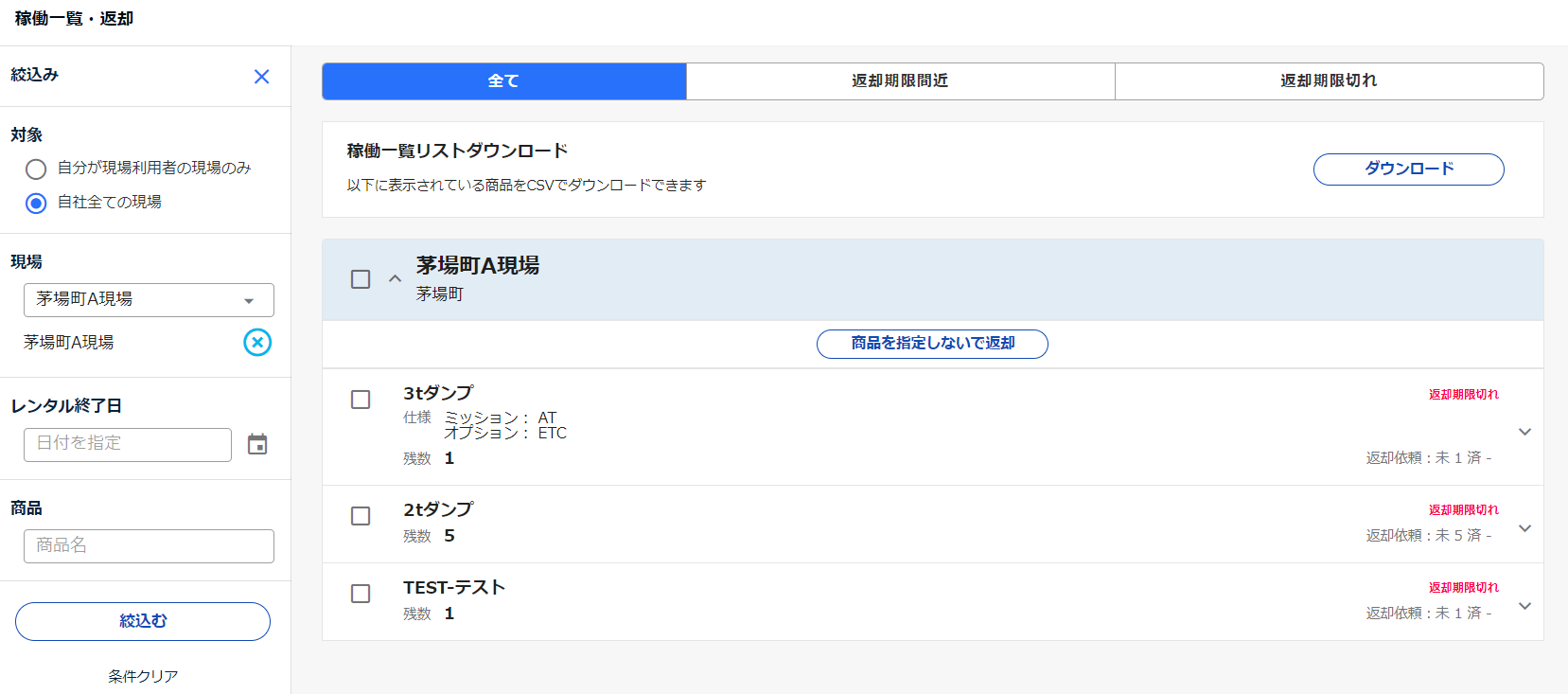Viewport: 1568px width, 694px height.
Task: Focus the 商品名 input field
Action: 149,546
